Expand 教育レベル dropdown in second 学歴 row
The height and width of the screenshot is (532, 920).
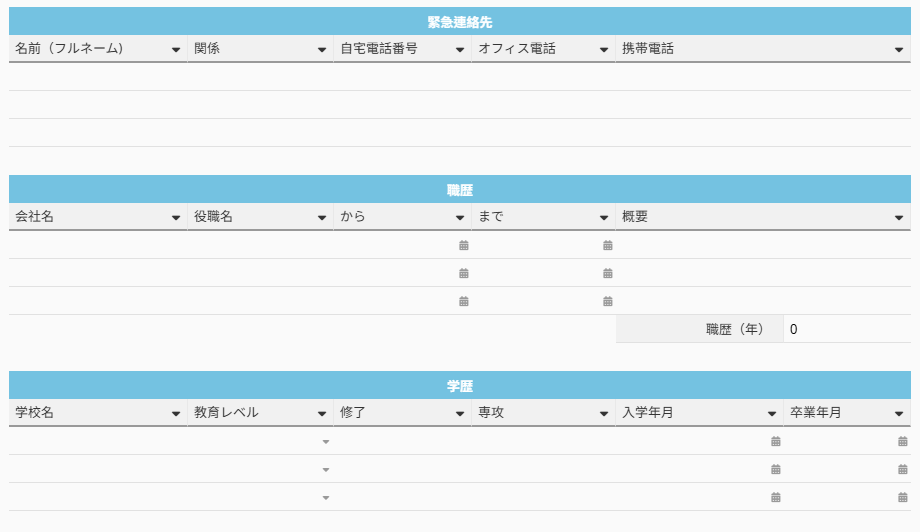(x=325, y=469)
